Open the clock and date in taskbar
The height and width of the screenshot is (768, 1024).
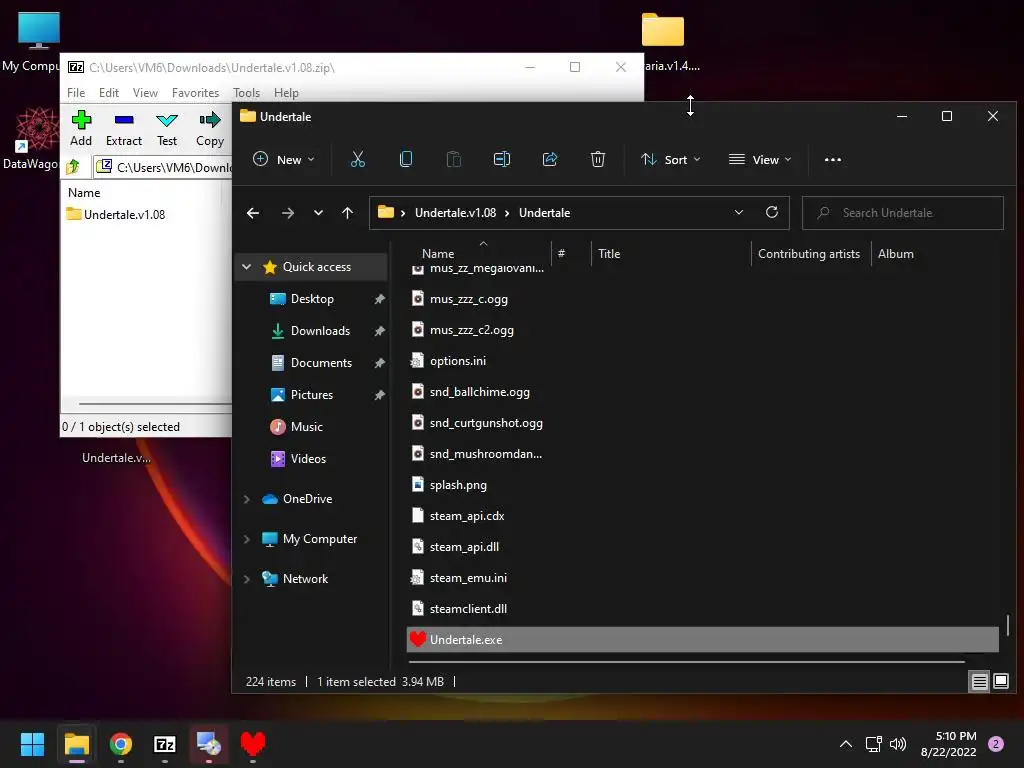pos(949,744)
